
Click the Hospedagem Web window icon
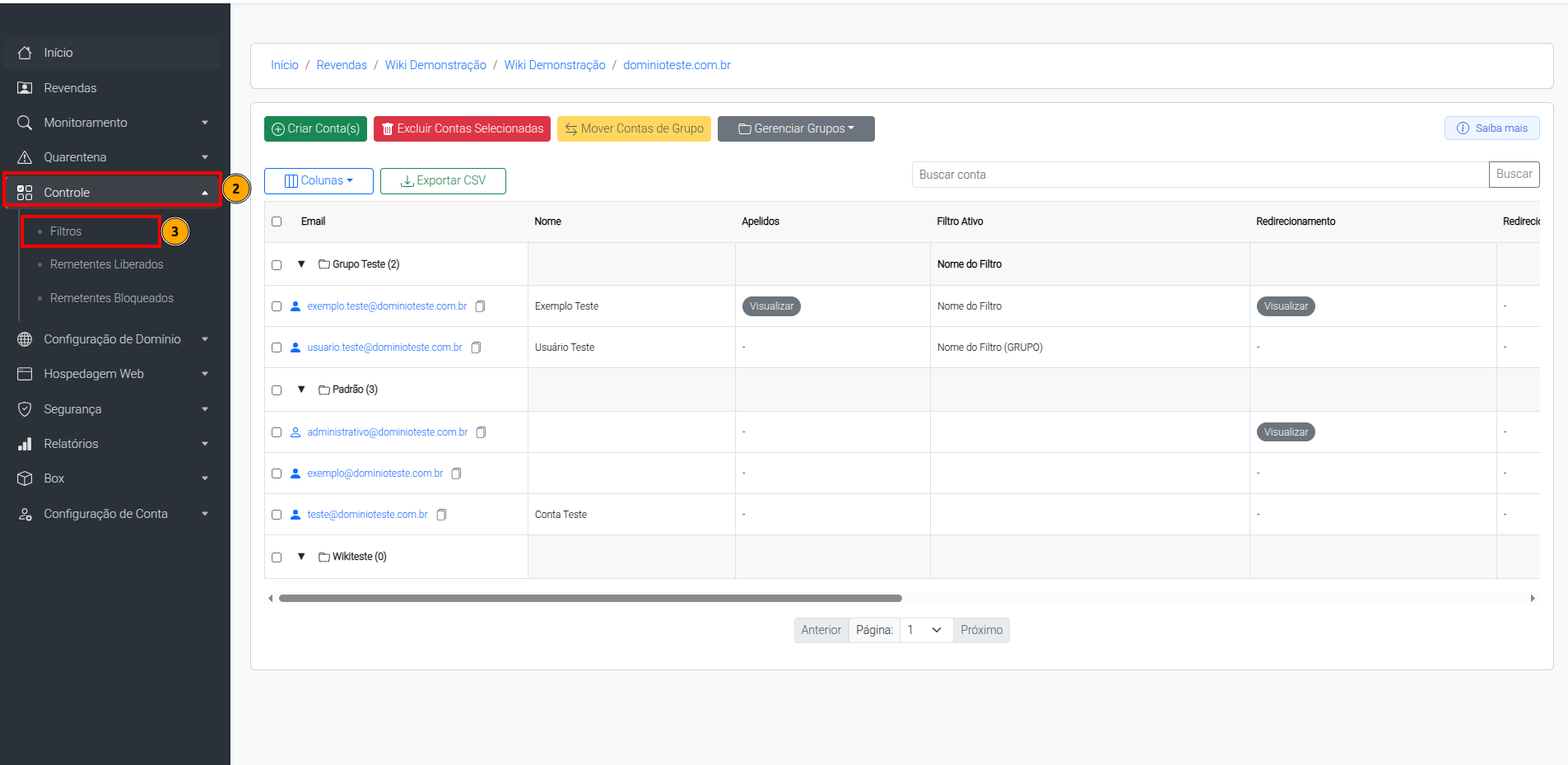click(x=25, y=374)
